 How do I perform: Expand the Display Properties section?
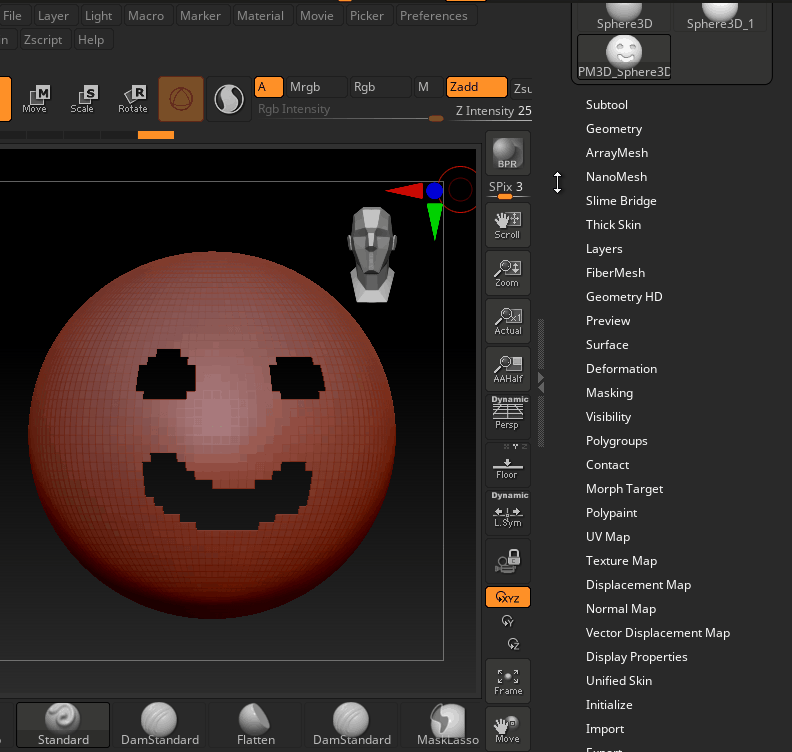636,657
